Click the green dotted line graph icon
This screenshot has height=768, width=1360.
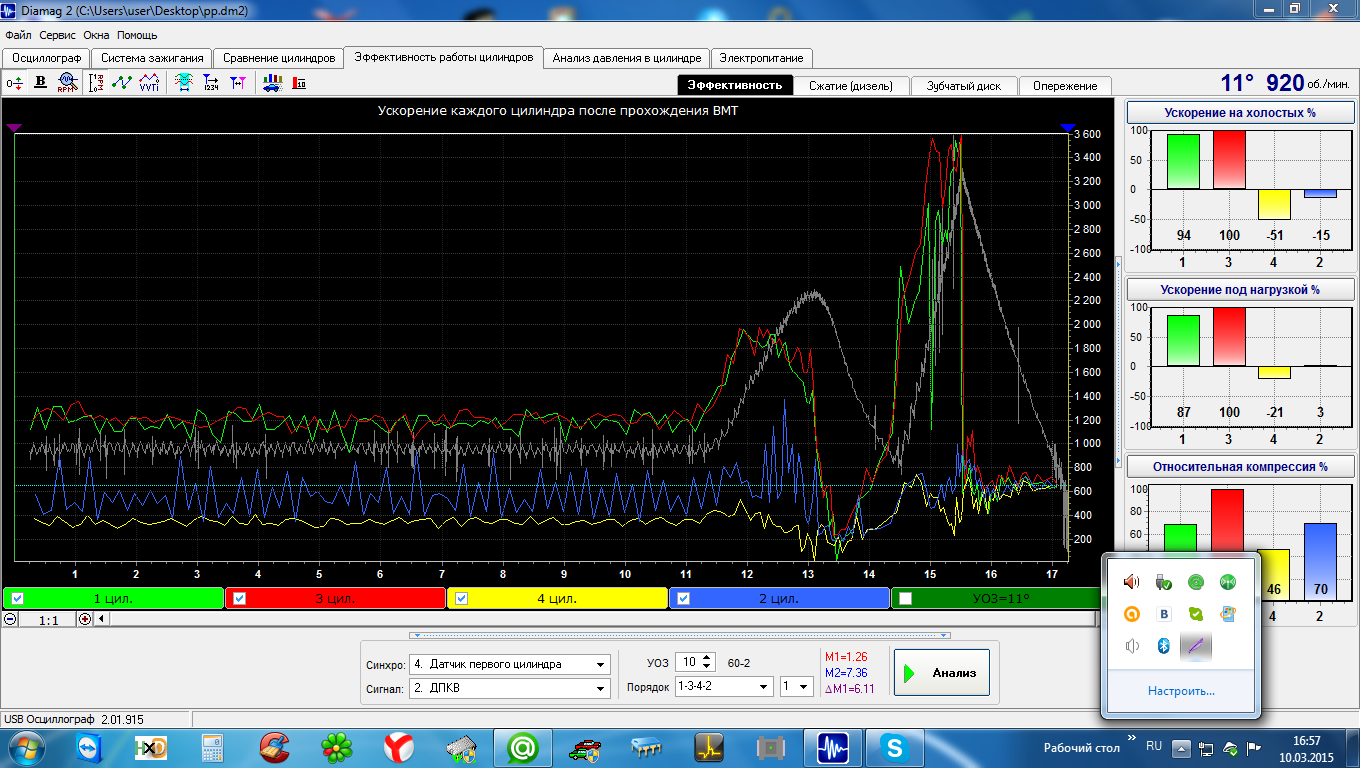[123, 83]
